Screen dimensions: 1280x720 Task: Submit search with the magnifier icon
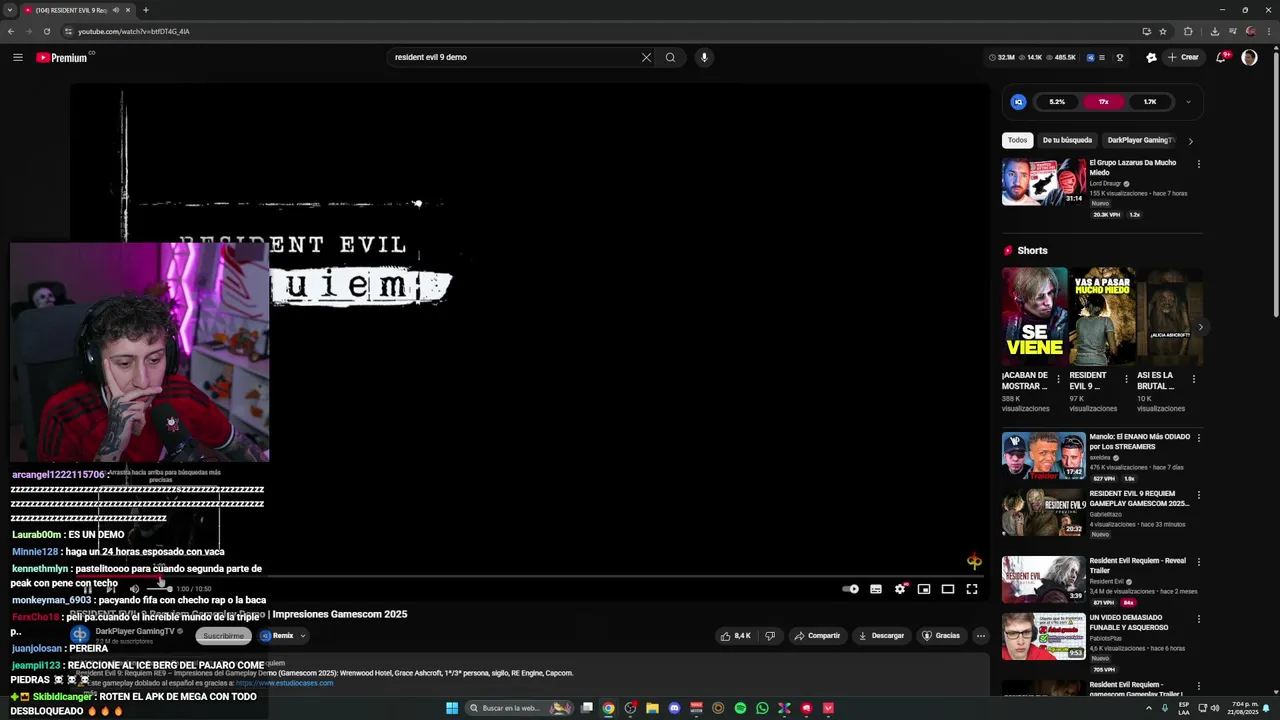[x=670, y=57]
